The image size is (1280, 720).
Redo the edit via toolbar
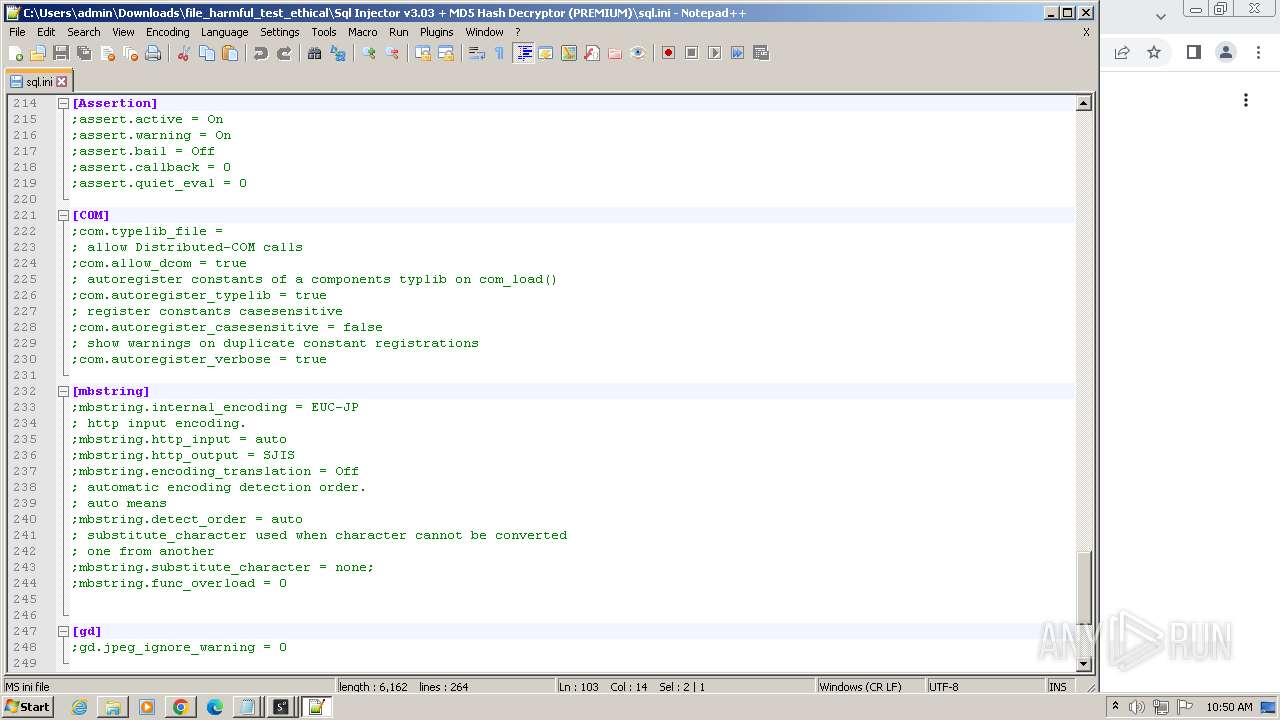[x=284, y=53]
